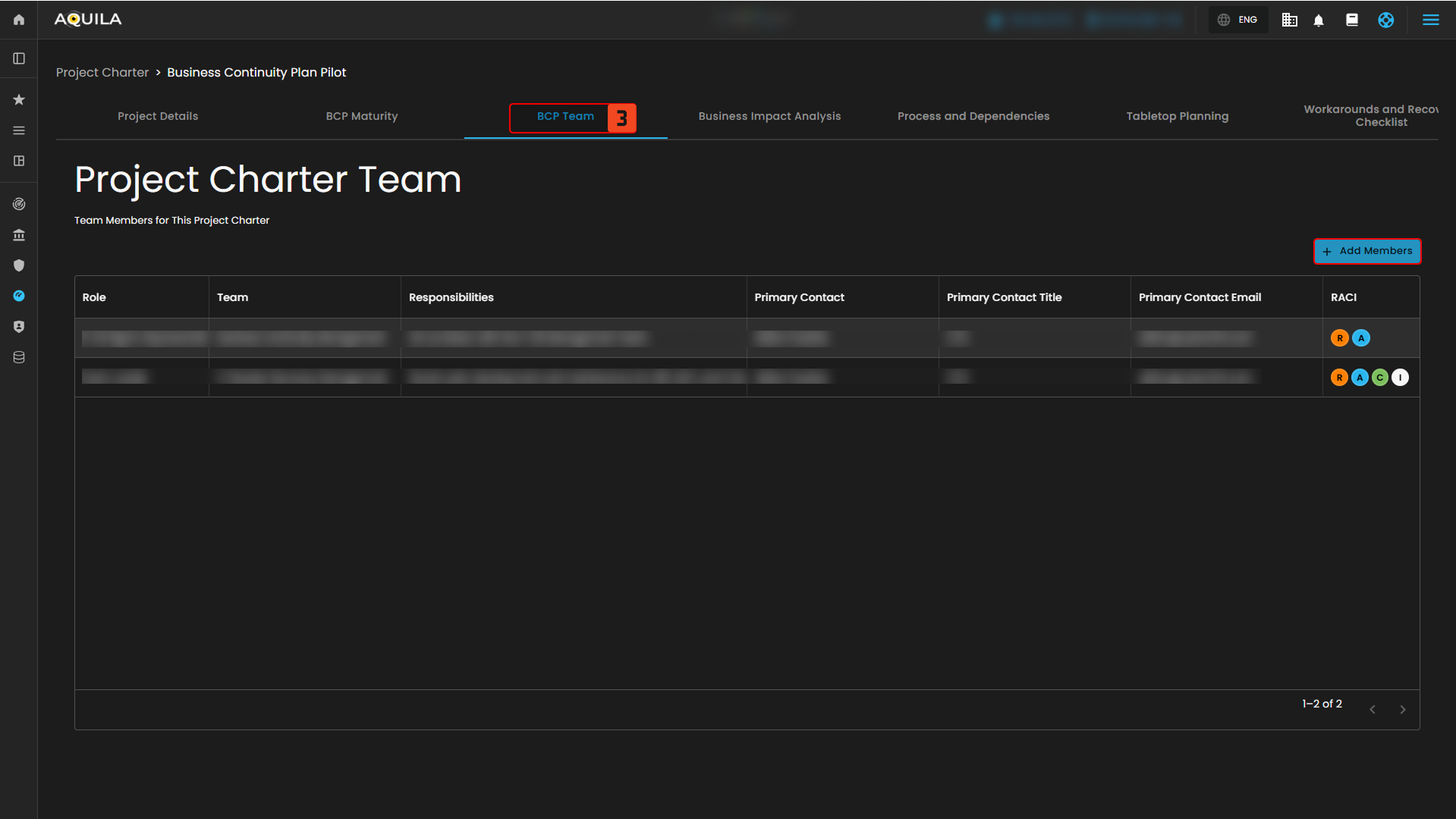Switch to the BCP Maturity tab
This screenshot has height=819, width=1456.
coord(362,116)
